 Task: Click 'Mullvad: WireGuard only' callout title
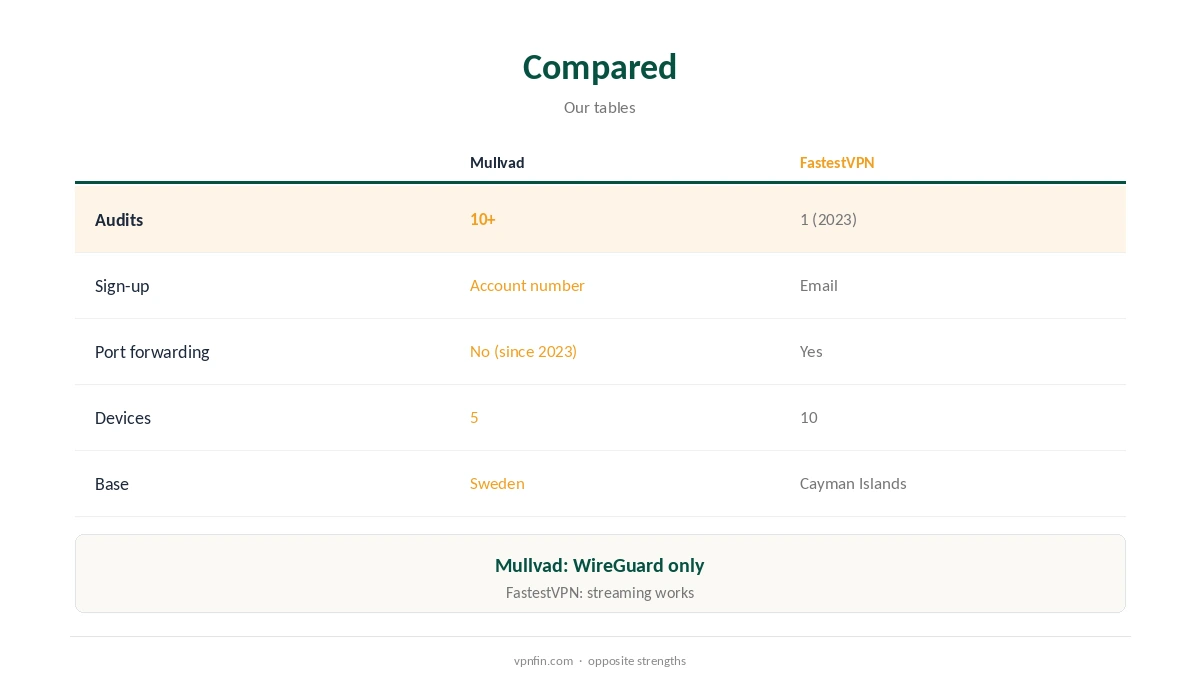click(599, 565)
